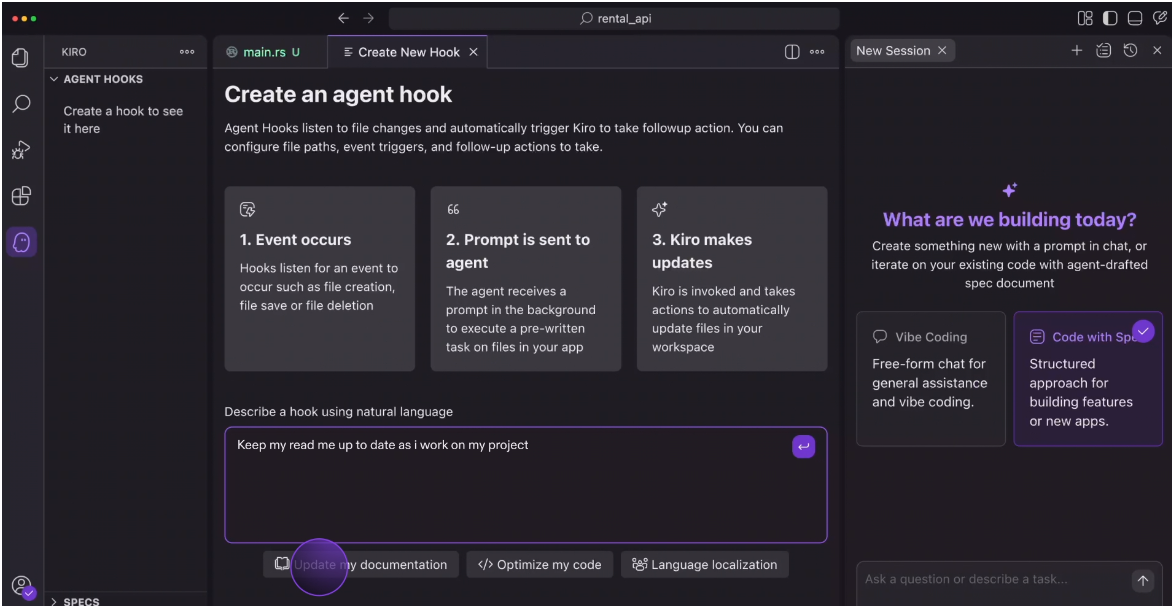Split the editor with the split icon
1174x608 pixels.
[792, 52]
